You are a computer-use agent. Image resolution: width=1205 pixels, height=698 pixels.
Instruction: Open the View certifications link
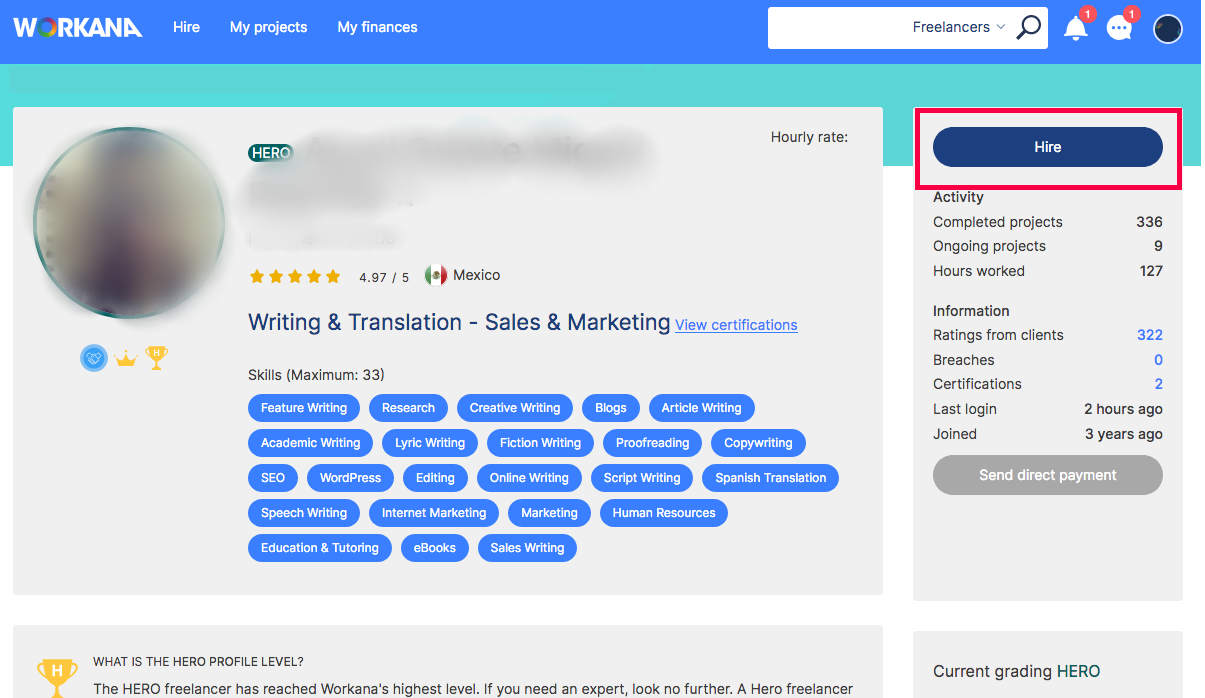(x=736, y=325)
